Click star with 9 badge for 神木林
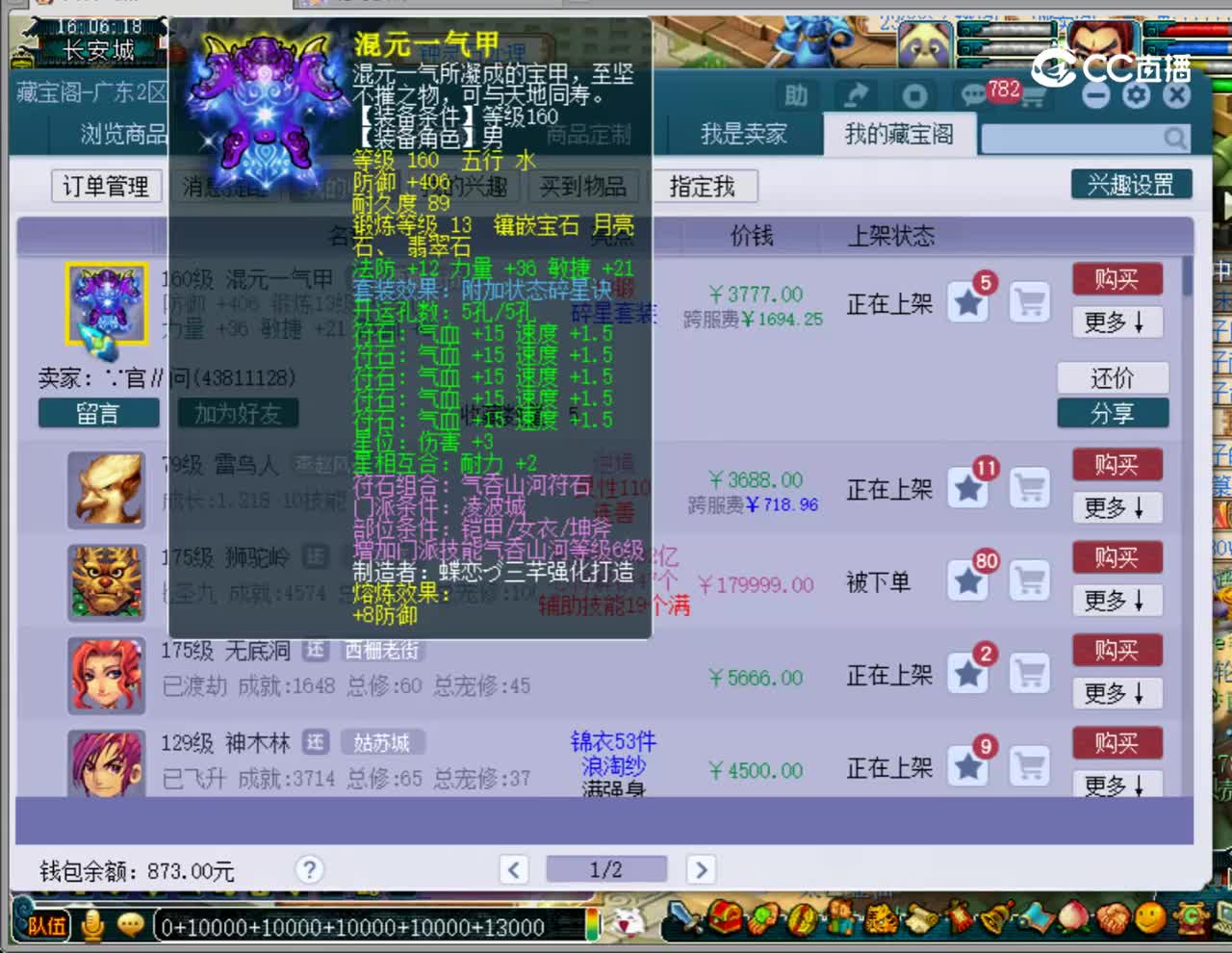This screenshot has width=1232, height=953. (968, 767)
